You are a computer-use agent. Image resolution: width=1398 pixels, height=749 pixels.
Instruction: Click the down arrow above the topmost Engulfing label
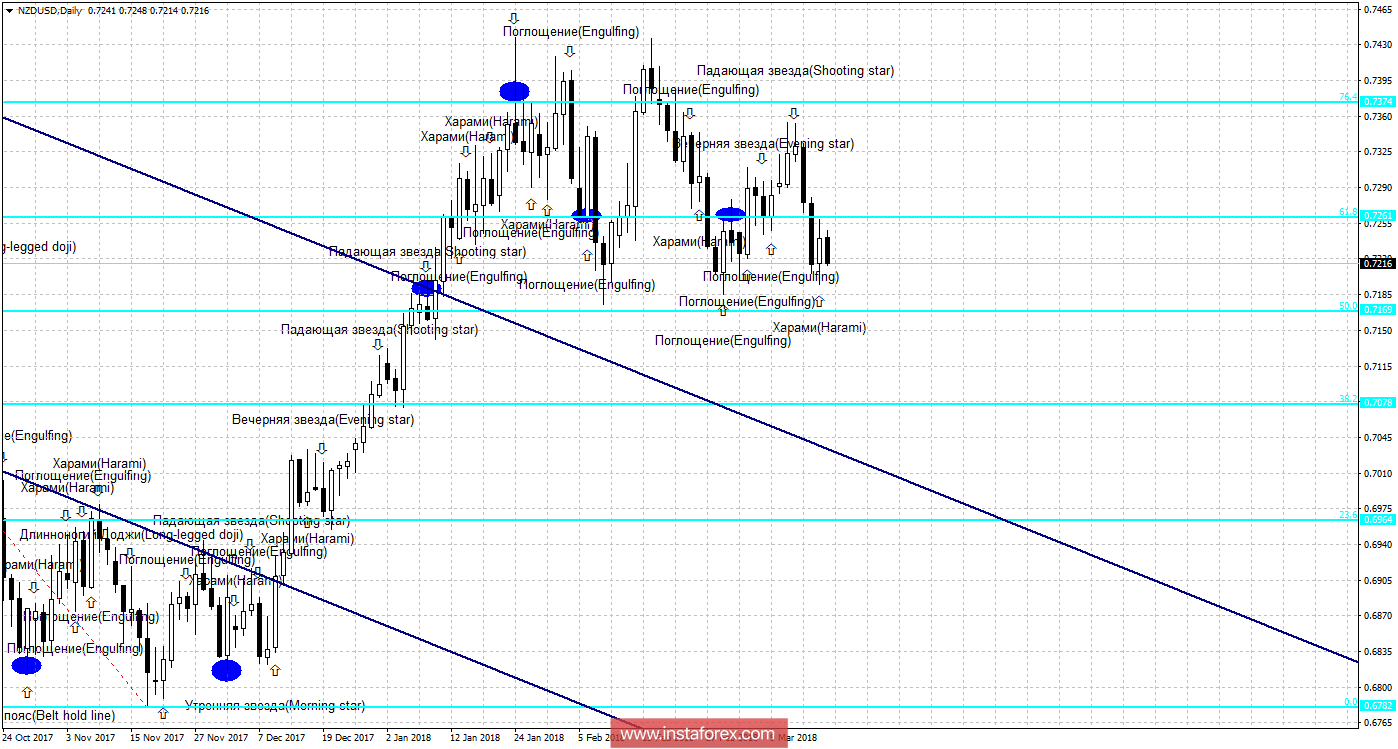point(514,18)
